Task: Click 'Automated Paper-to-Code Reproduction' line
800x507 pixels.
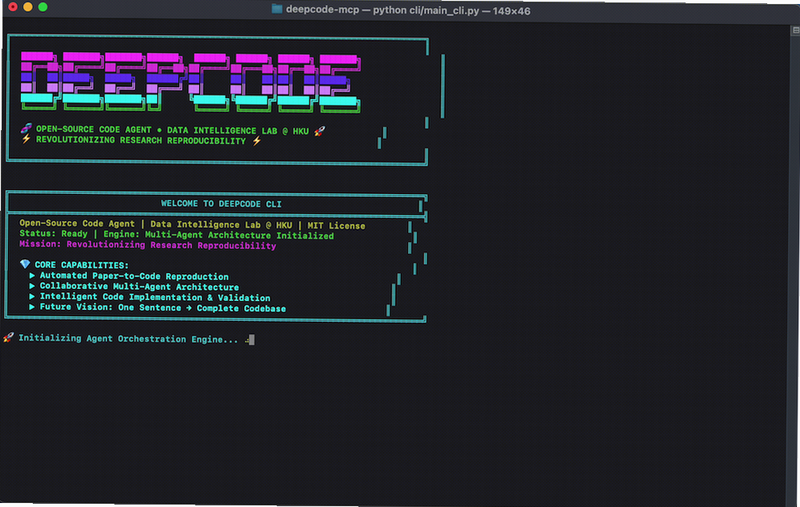Action: (x=134, y=276)
